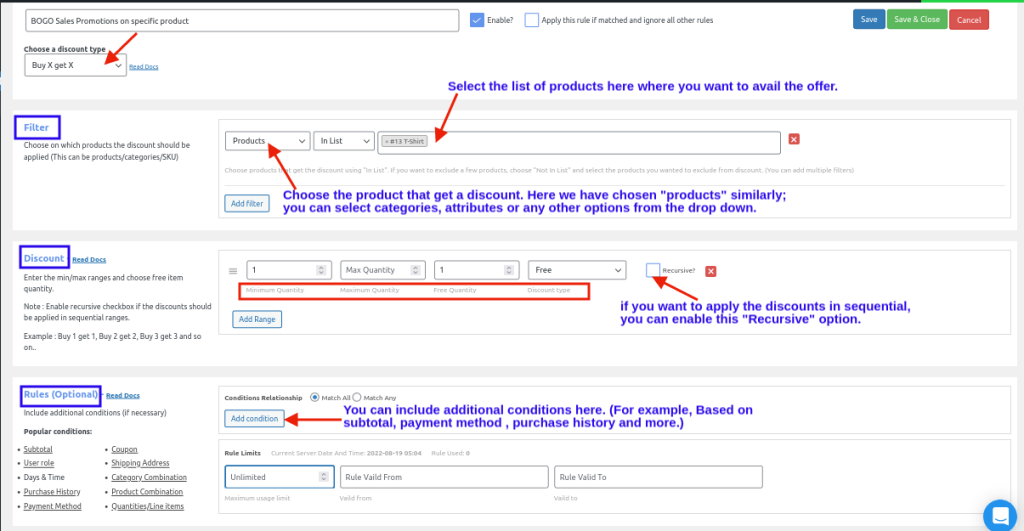Viewport: 1024px width, 531px height.
Task: Open the In List condition dropdown
Action: click(344, 141)
